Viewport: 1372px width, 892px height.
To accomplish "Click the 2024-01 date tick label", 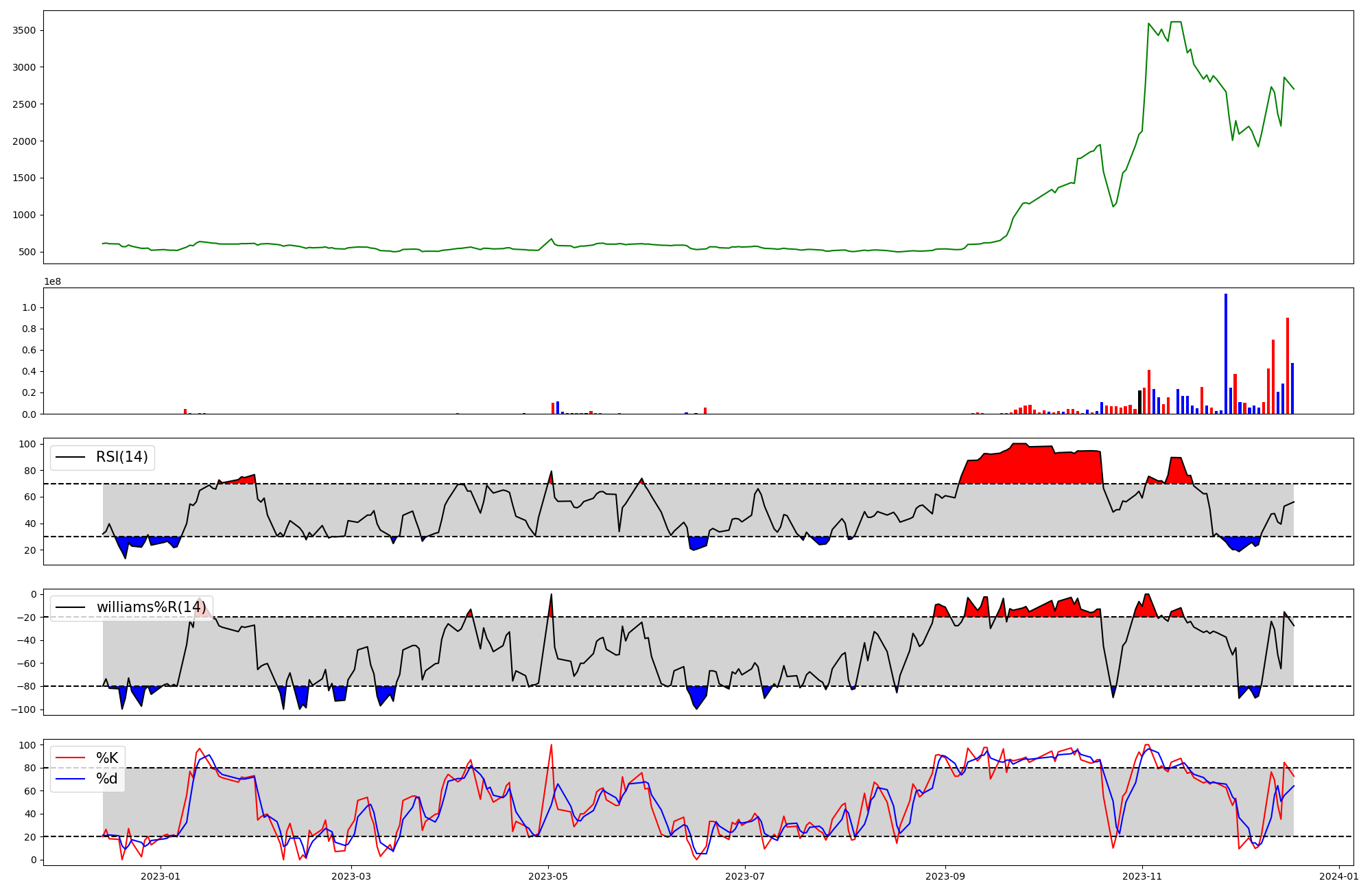I will click(1339, 876).
